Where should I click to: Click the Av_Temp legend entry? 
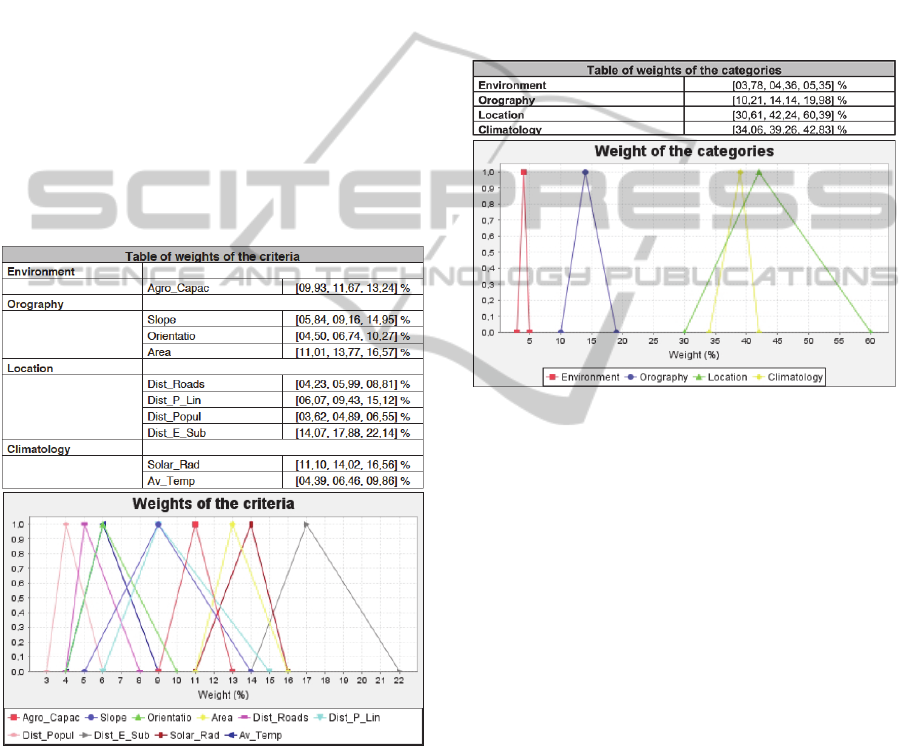[258, 735]
